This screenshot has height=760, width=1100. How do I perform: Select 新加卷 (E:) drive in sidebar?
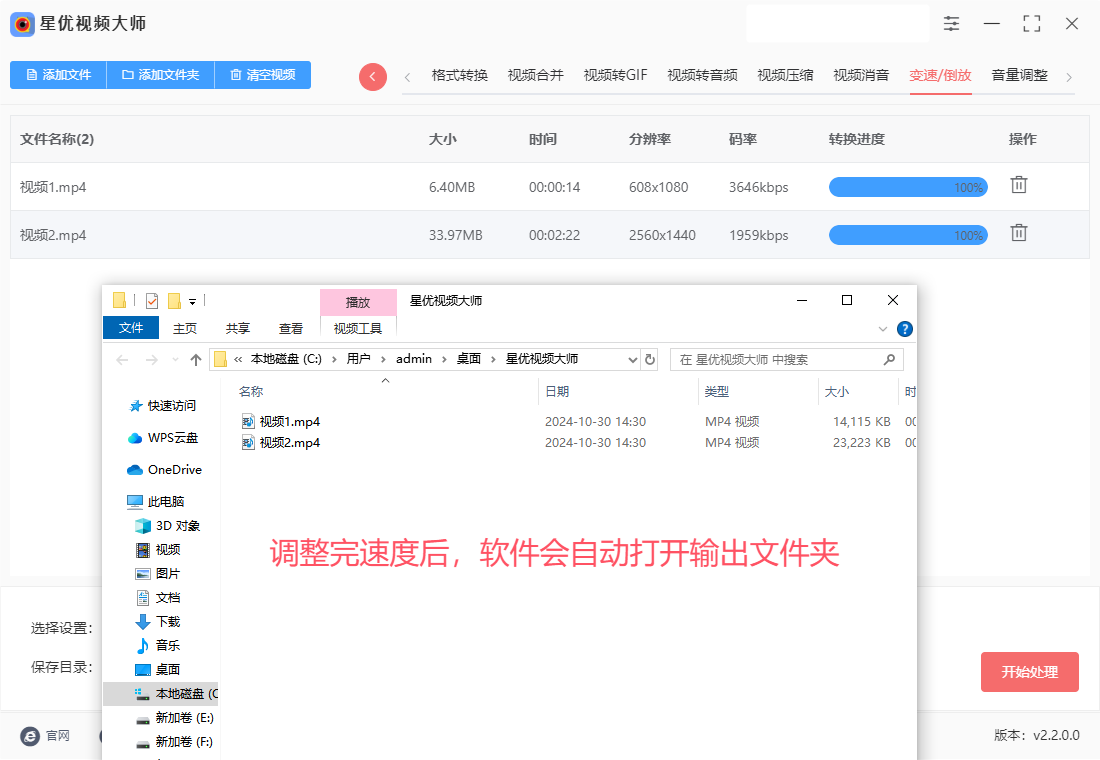pos(174,718)
